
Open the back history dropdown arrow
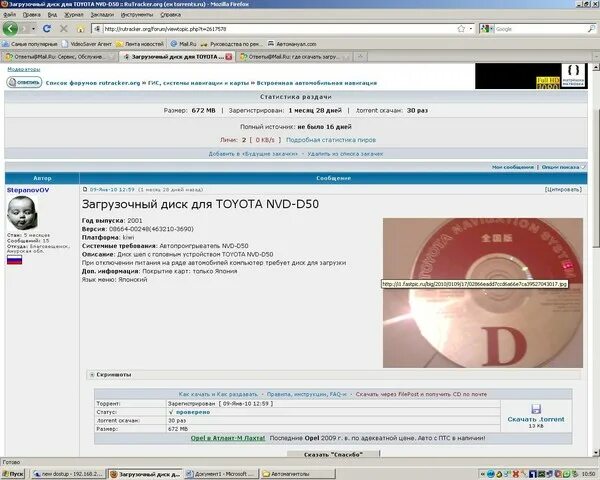pyautogui.click(x=33, y=29)
